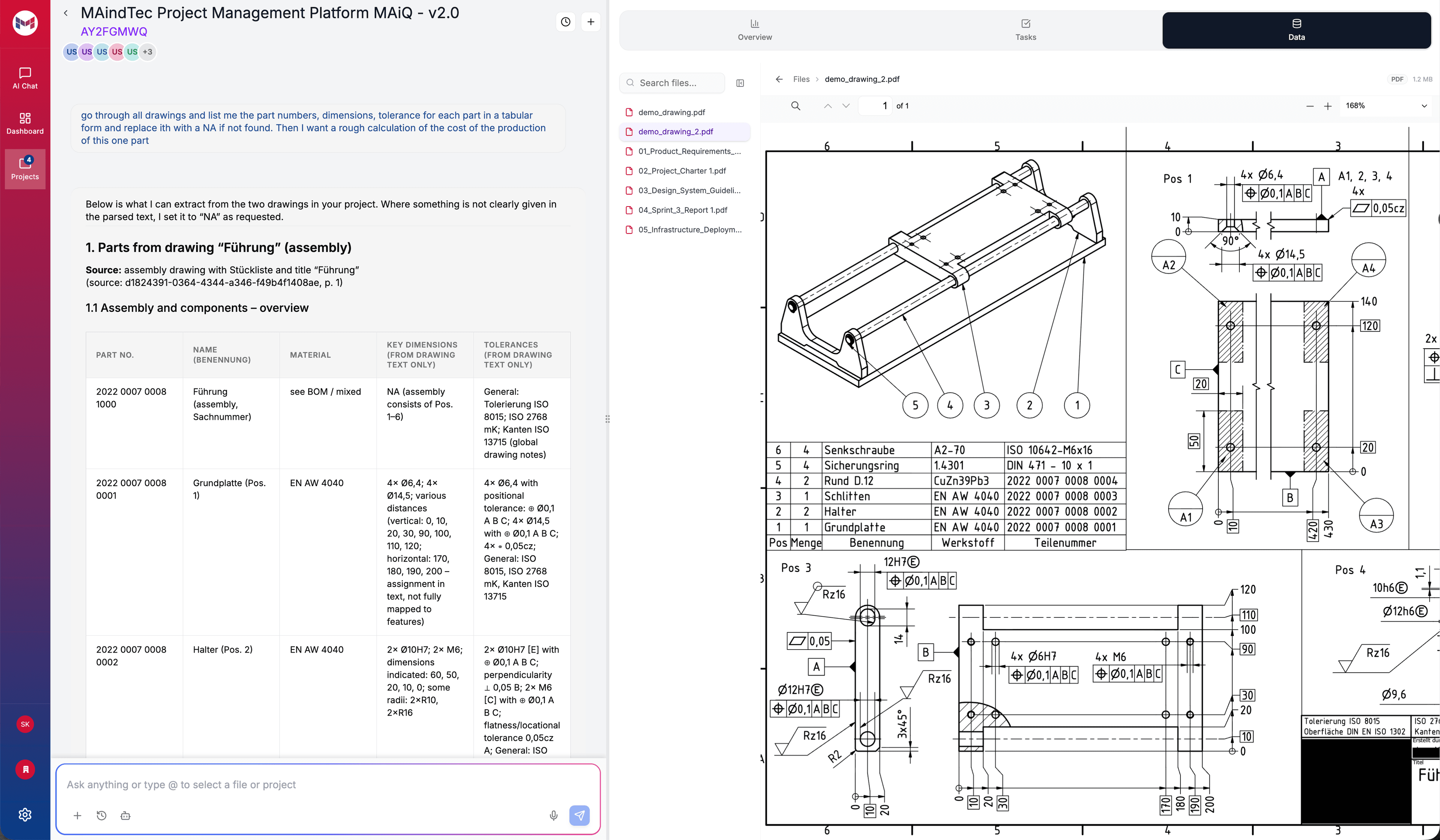Expand the +3 additional users badge

(147, 51)
